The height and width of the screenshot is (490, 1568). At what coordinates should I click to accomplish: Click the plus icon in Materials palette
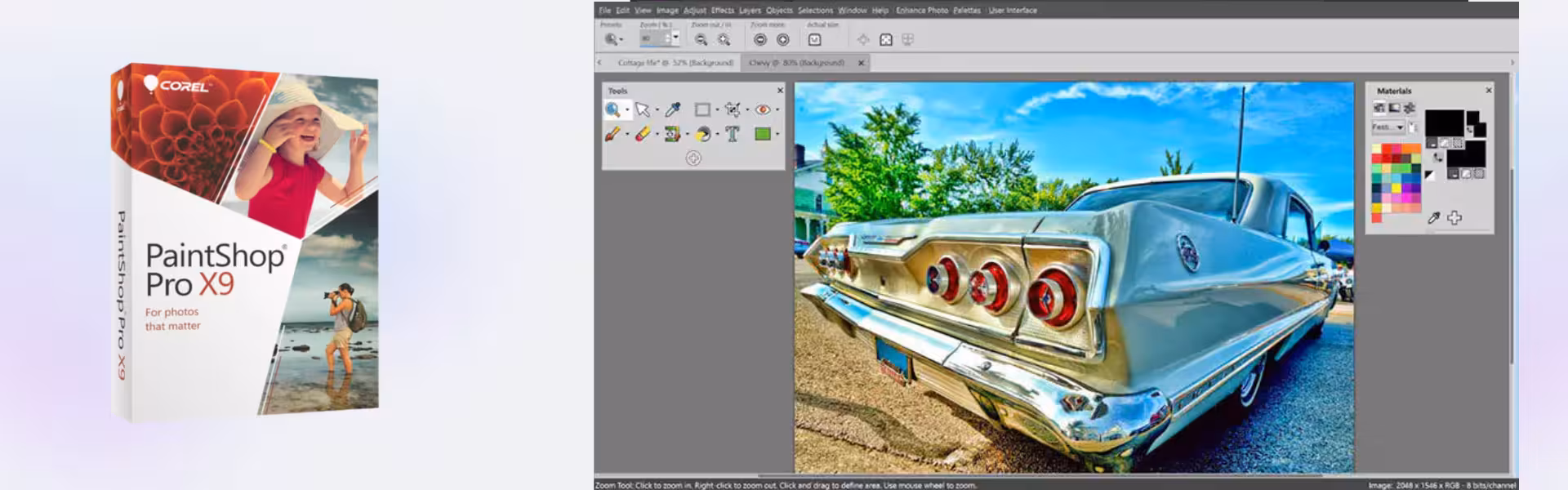coord(1454,217)
